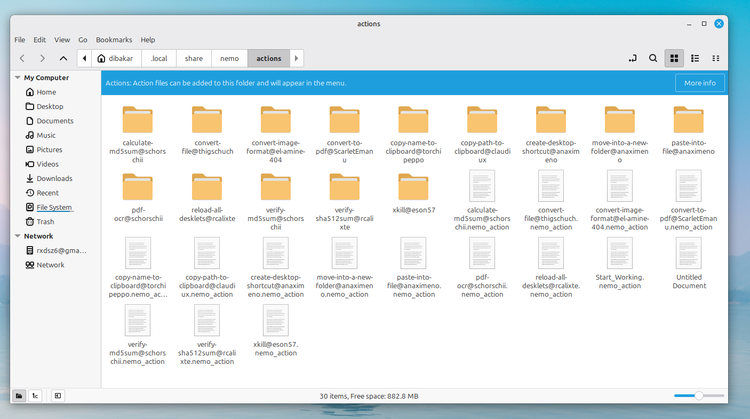The height and width of the screenshot is (419, 750).
Task: Jump to dibakar home in path bar
Action: click(x=115, y=58)
